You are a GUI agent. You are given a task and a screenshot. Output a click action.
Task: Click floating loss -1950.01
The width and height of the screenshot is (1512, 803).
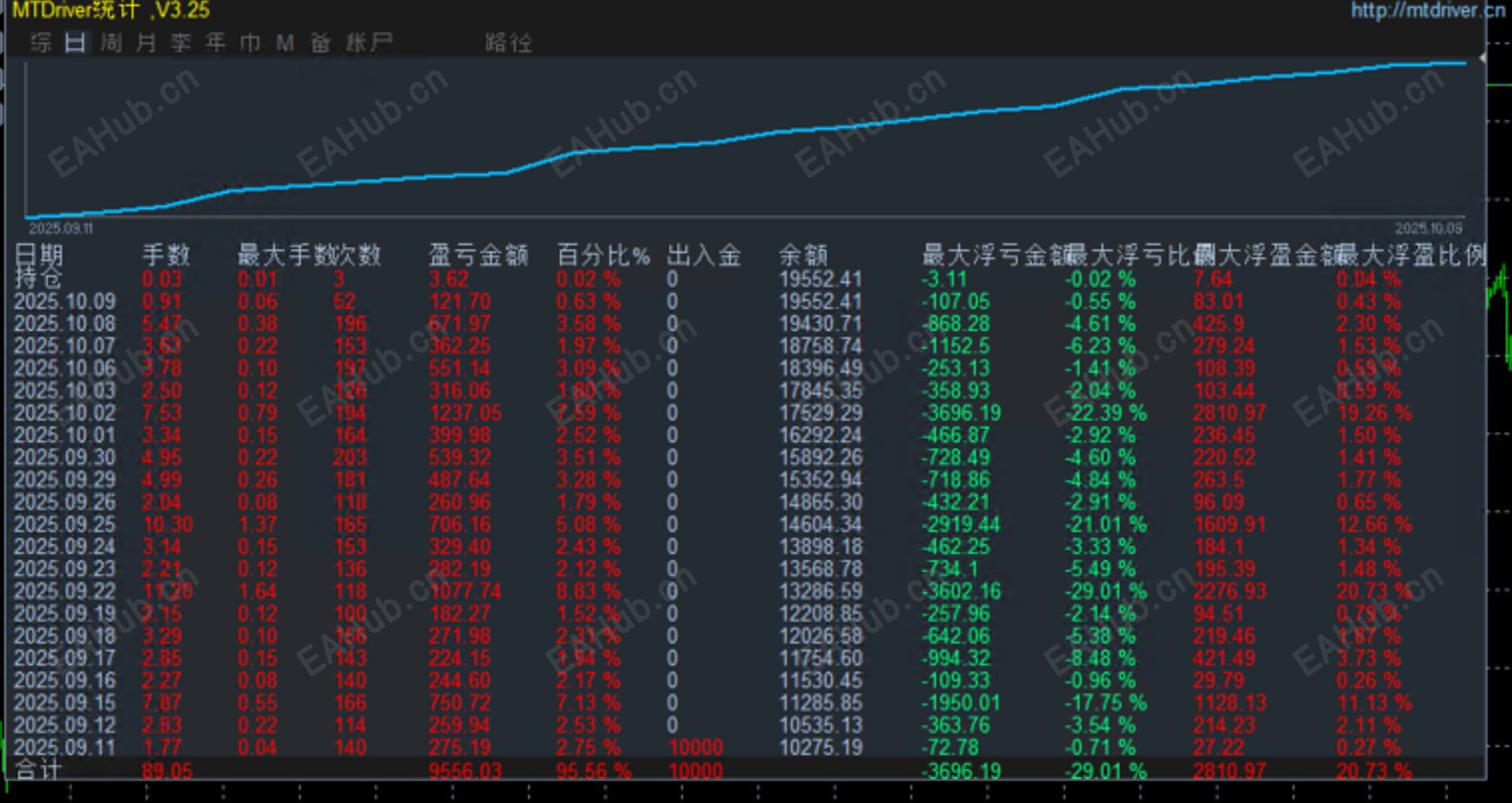(961, 702)
